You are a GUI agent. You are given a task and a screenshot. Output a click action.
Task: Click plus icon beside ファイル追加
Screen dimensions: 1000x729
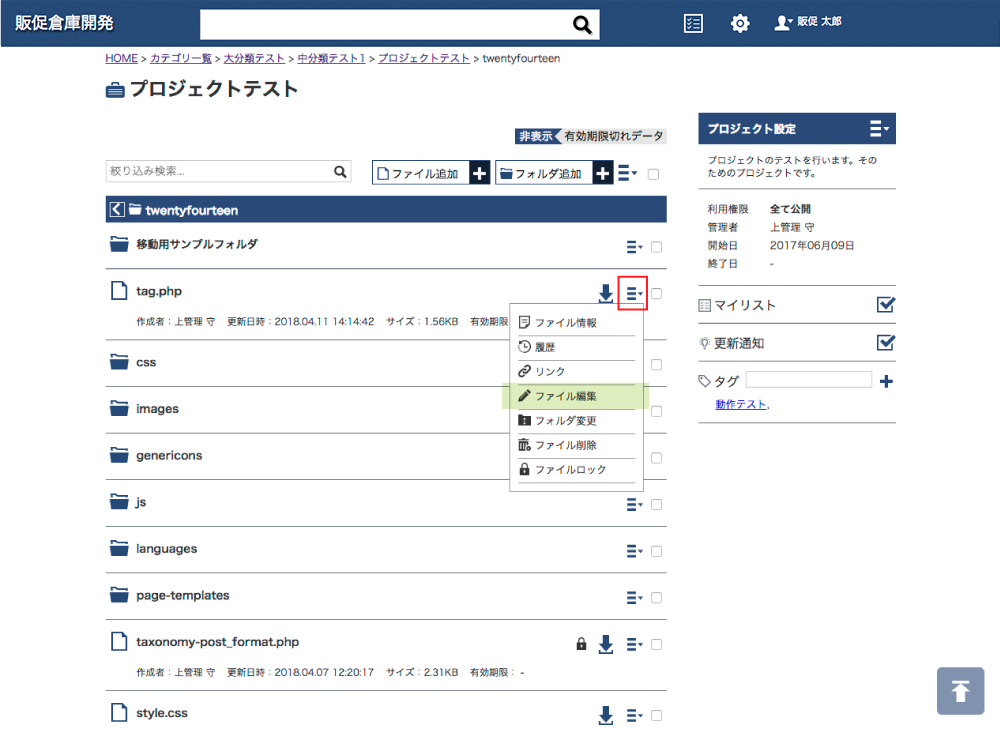(479, 173)
